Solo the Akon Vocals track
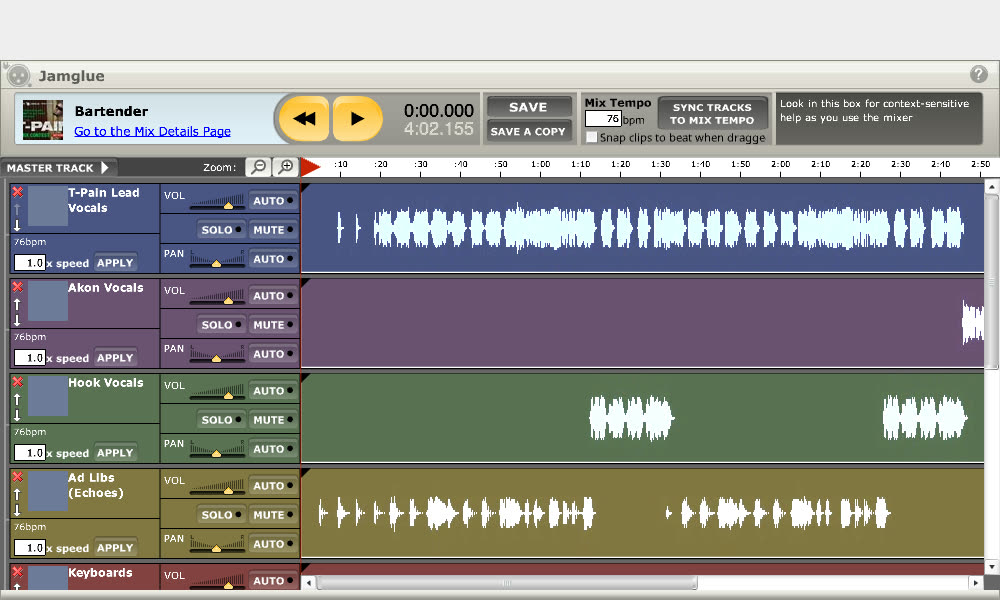 click(221, 325)
